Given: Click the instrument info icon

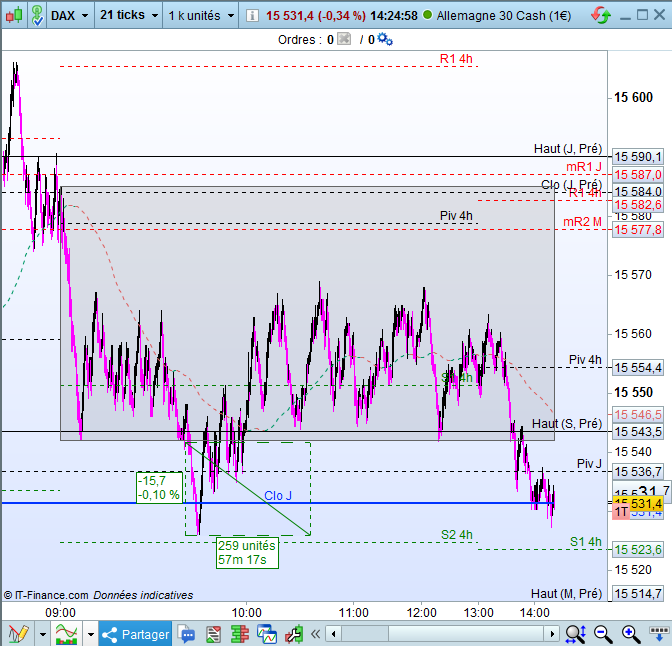Looking at the screenshot, I should coord(252,16).
